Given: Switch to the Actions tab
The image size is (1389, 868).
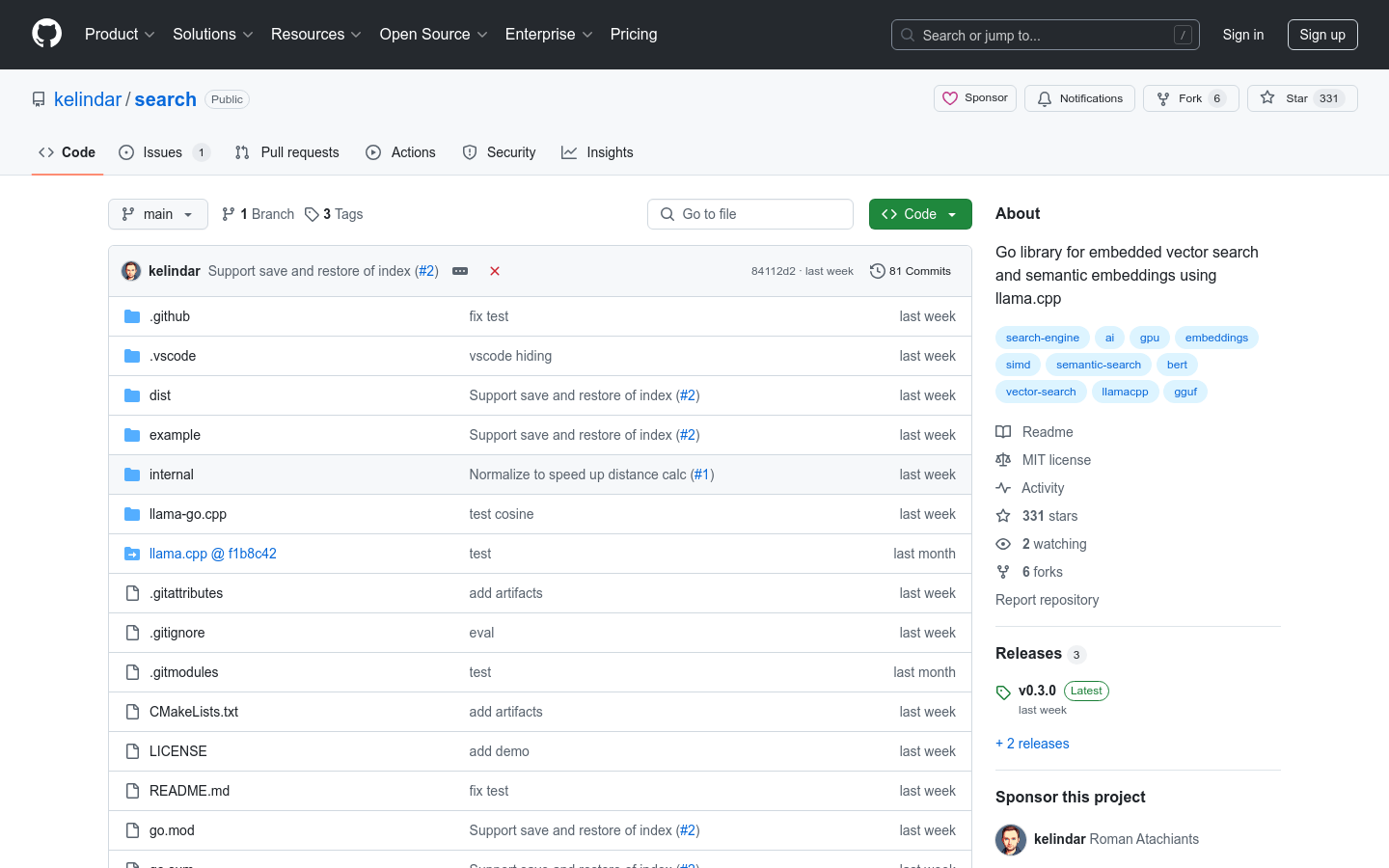Looking at the screenshot, I should pyautogui.click(x=401, y=152).
